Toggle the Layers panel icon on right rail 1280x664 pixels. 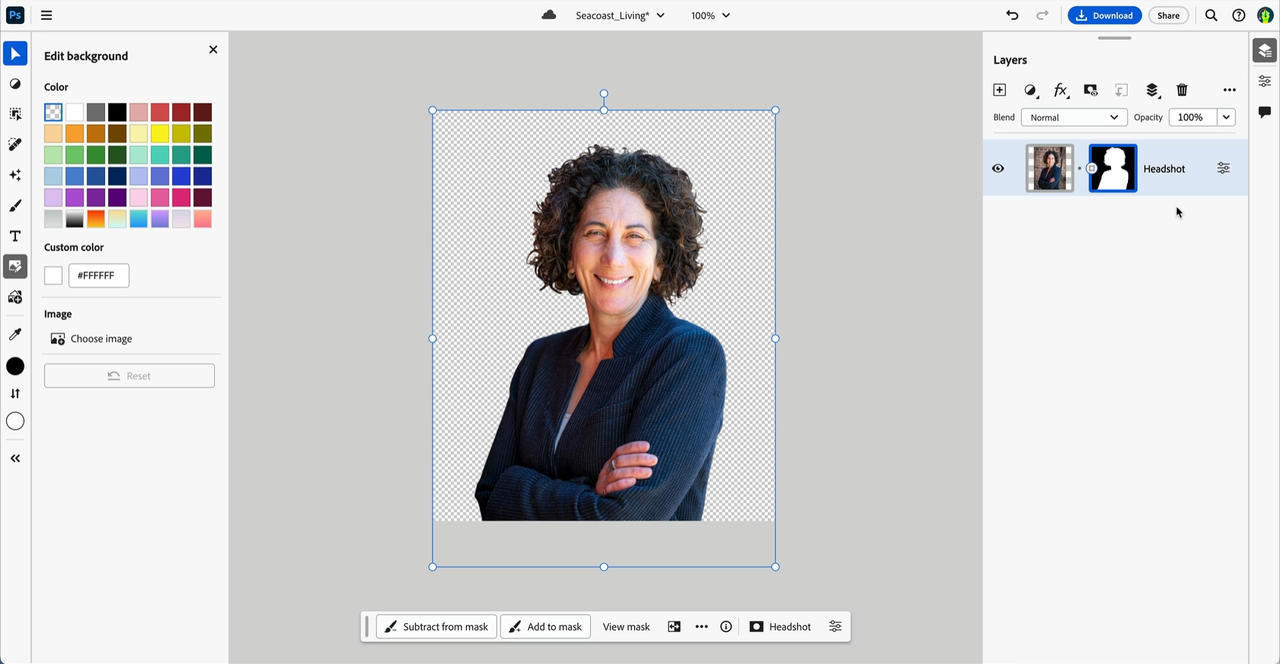pos(1265,52)
